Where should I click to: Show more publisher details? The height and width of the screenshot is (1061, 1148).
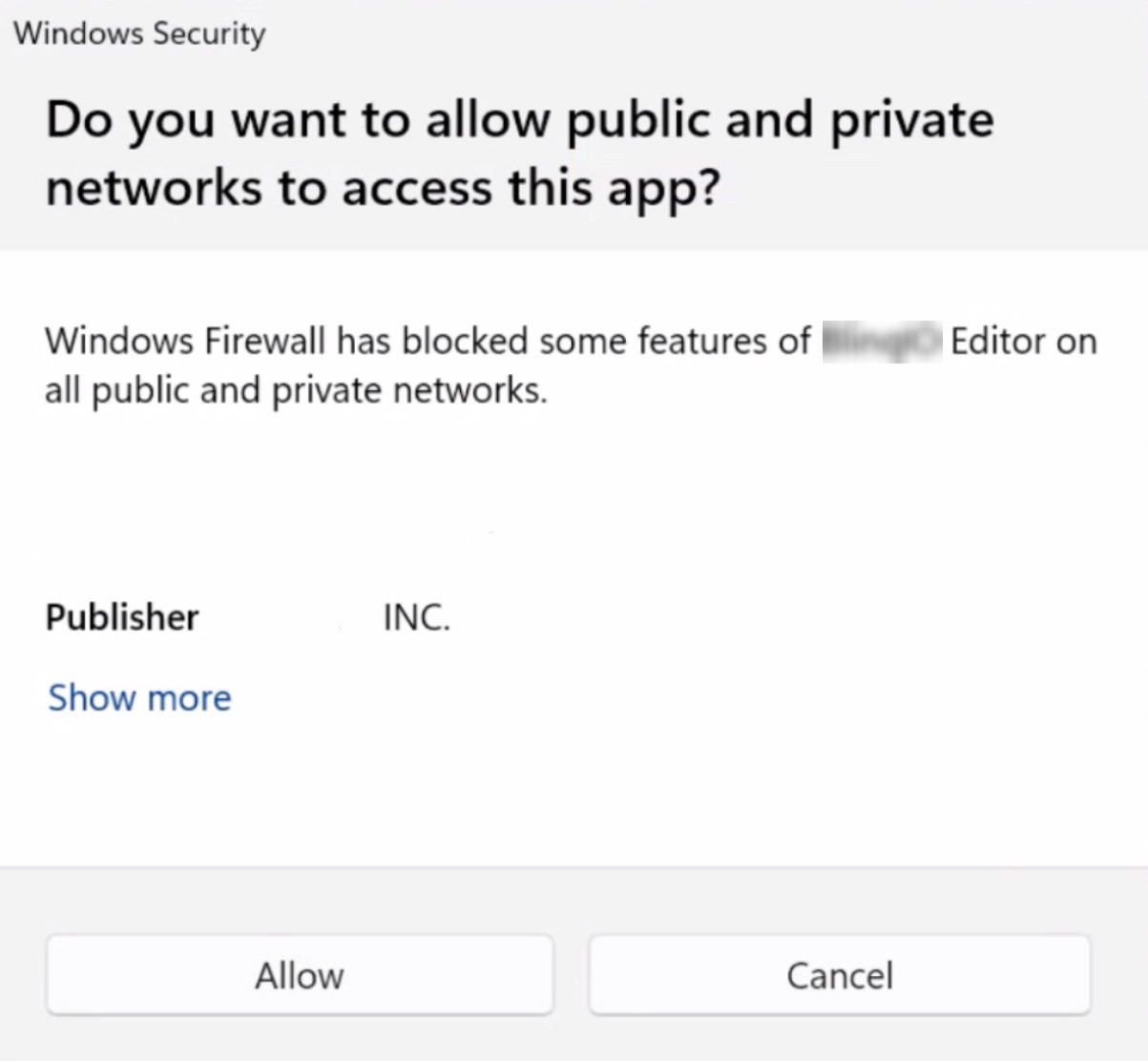coord(139,697)
